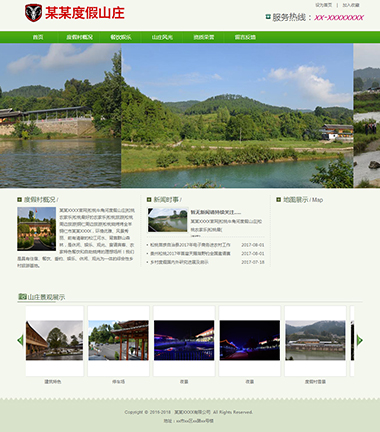Image resolution: width=380 pixels, height=432 pixels.
Task: Click the green hotline icon beside 服务热线
Action: click(x=268, y=16)
